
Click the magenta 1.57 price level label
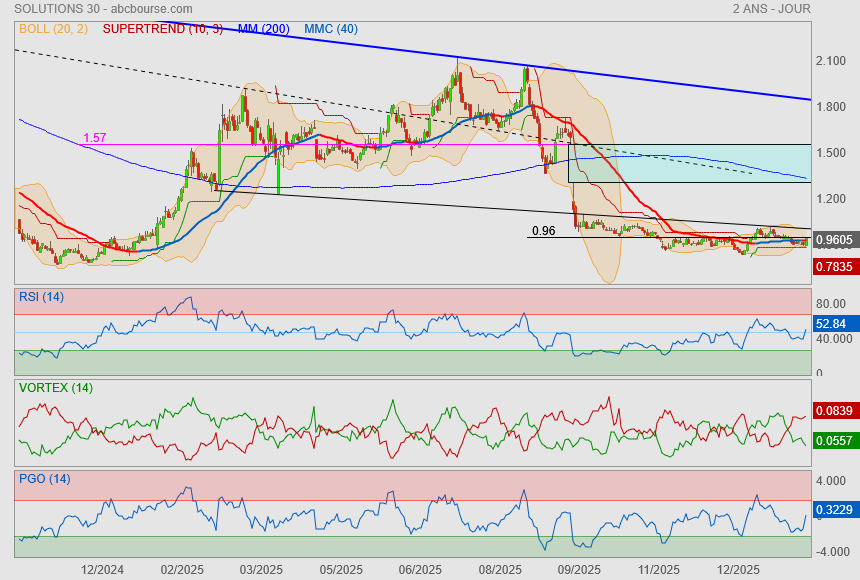[x=95, y=137]
